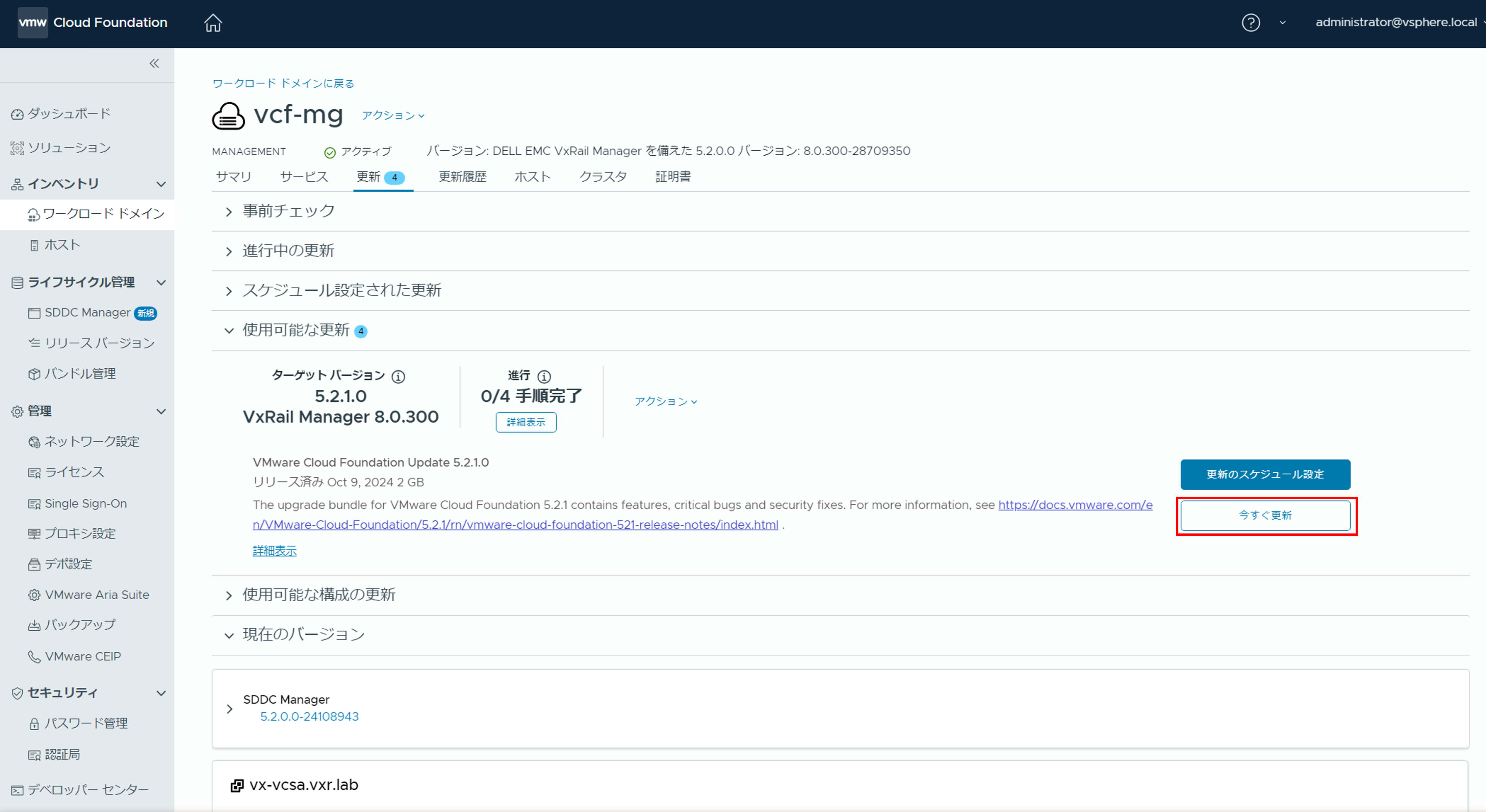Open アクション dropdown in available updates
1486x812 pixels.
pyautogui.click(x=666, y=401)
